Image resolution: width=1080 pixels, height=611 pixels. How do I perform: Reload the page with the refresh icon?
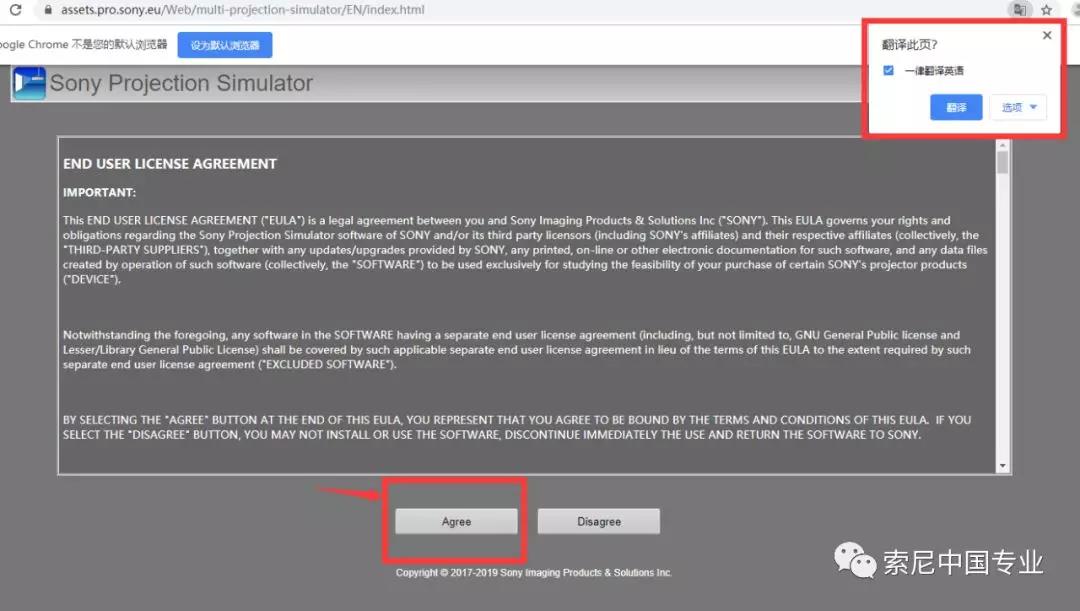tap(15, 10)
